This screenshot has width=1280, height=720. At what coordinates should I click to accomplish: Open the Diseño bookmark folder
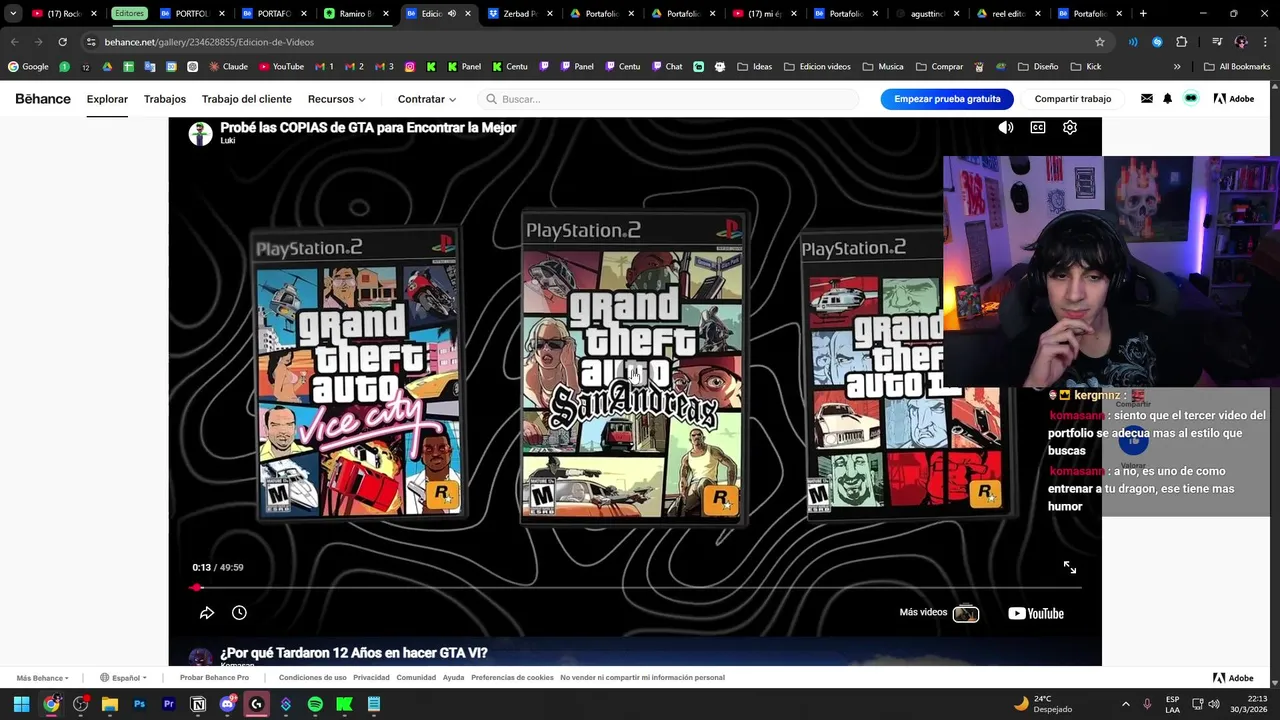[x=1038, y=67]
